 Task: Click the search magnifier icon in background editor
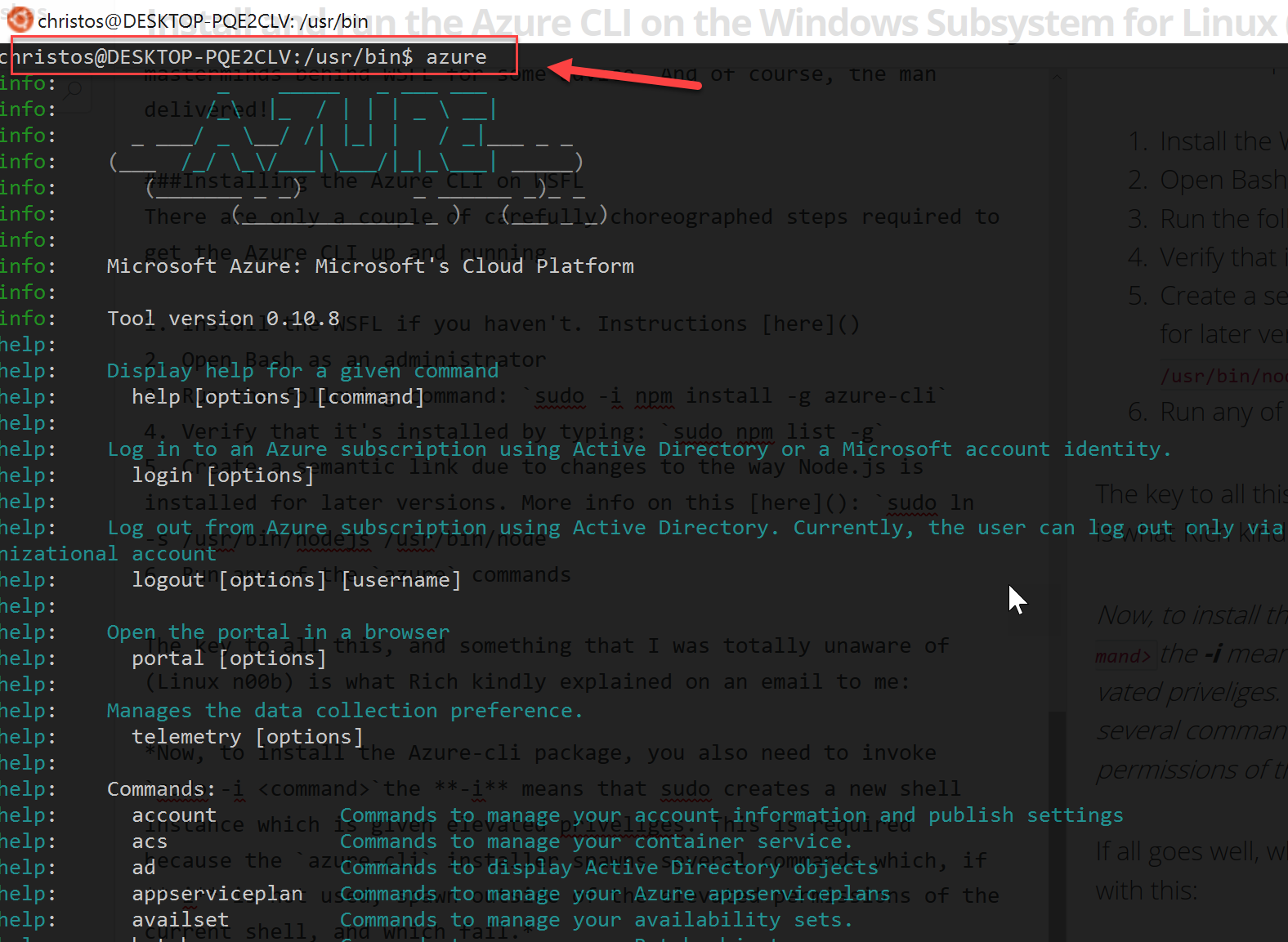(73, 89)
